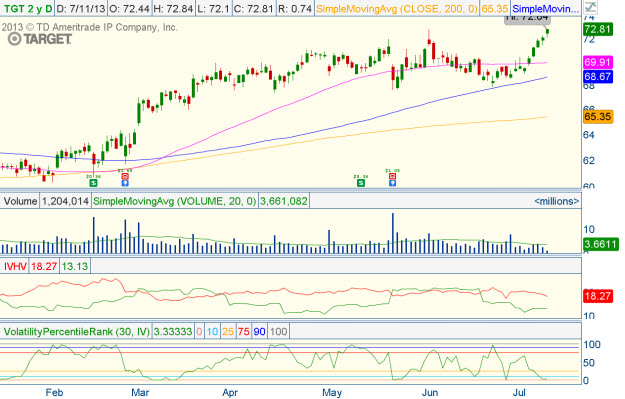Click the green 3.6611 volume axis bubble
The height and width of the screenshot is (399, 625).
point(600,244)
